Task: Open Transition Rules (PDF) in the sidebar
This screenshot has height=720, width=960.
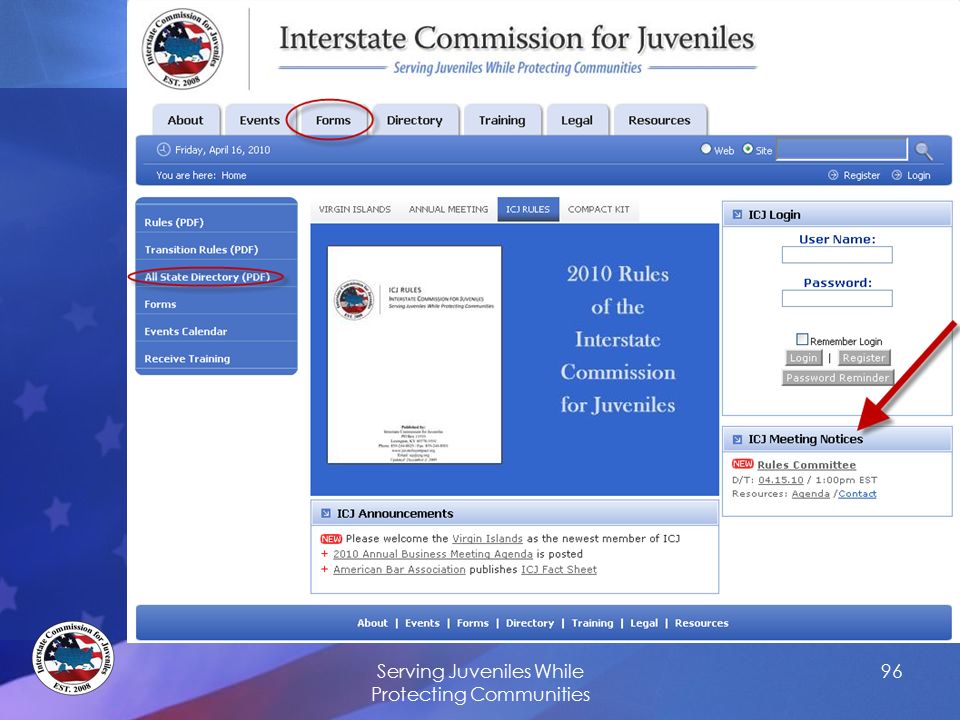Action: point(201,250)
